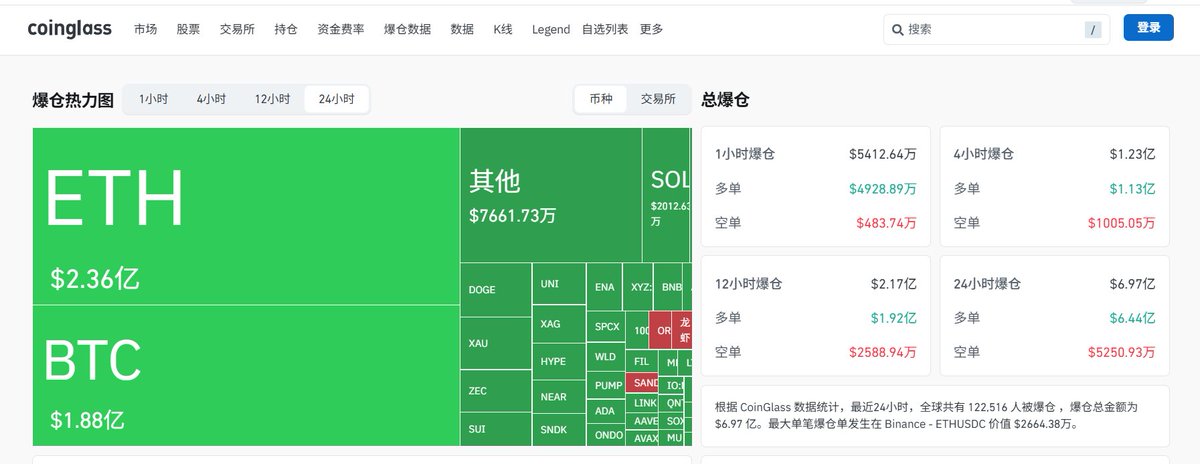This screenshot has width=1200, height=464.
Task: Switch heatmap to 1小时
Action: pos(153,99)
